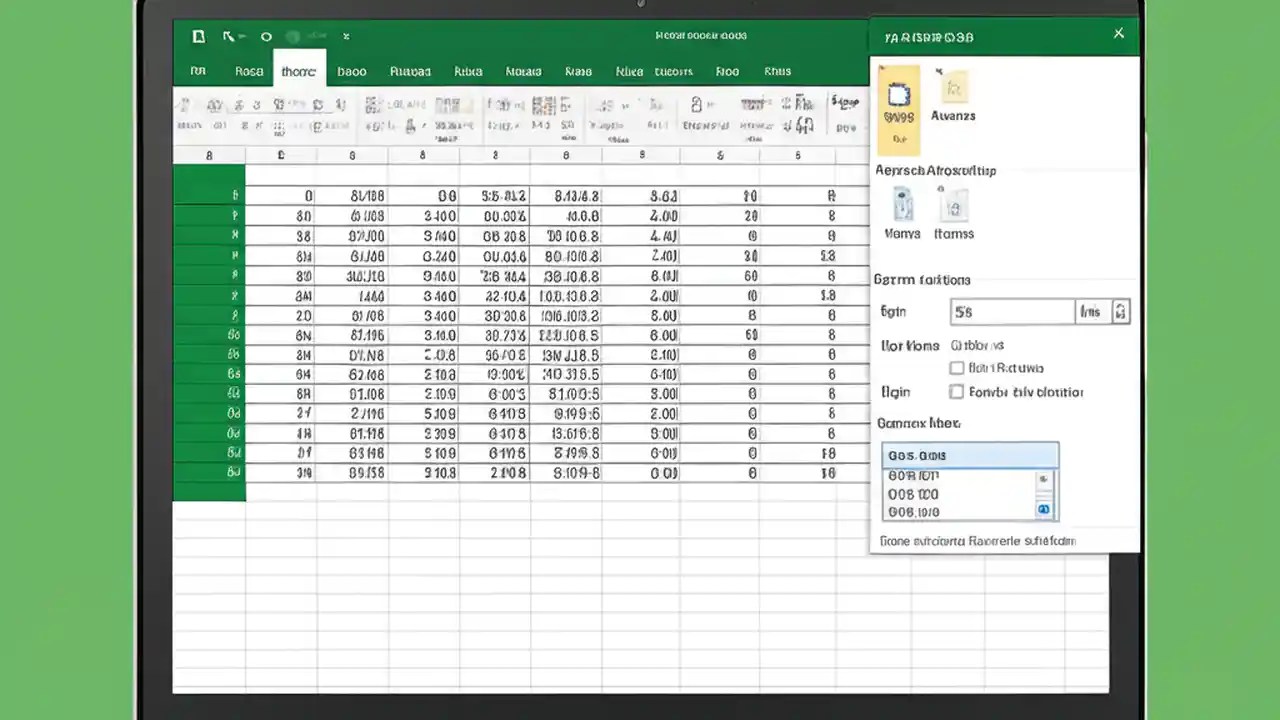Viewport: 1280px width, 720px height.
Task: Click the Avanzs option in the panel
Action: pyautogui.click(x=953, y=95)
